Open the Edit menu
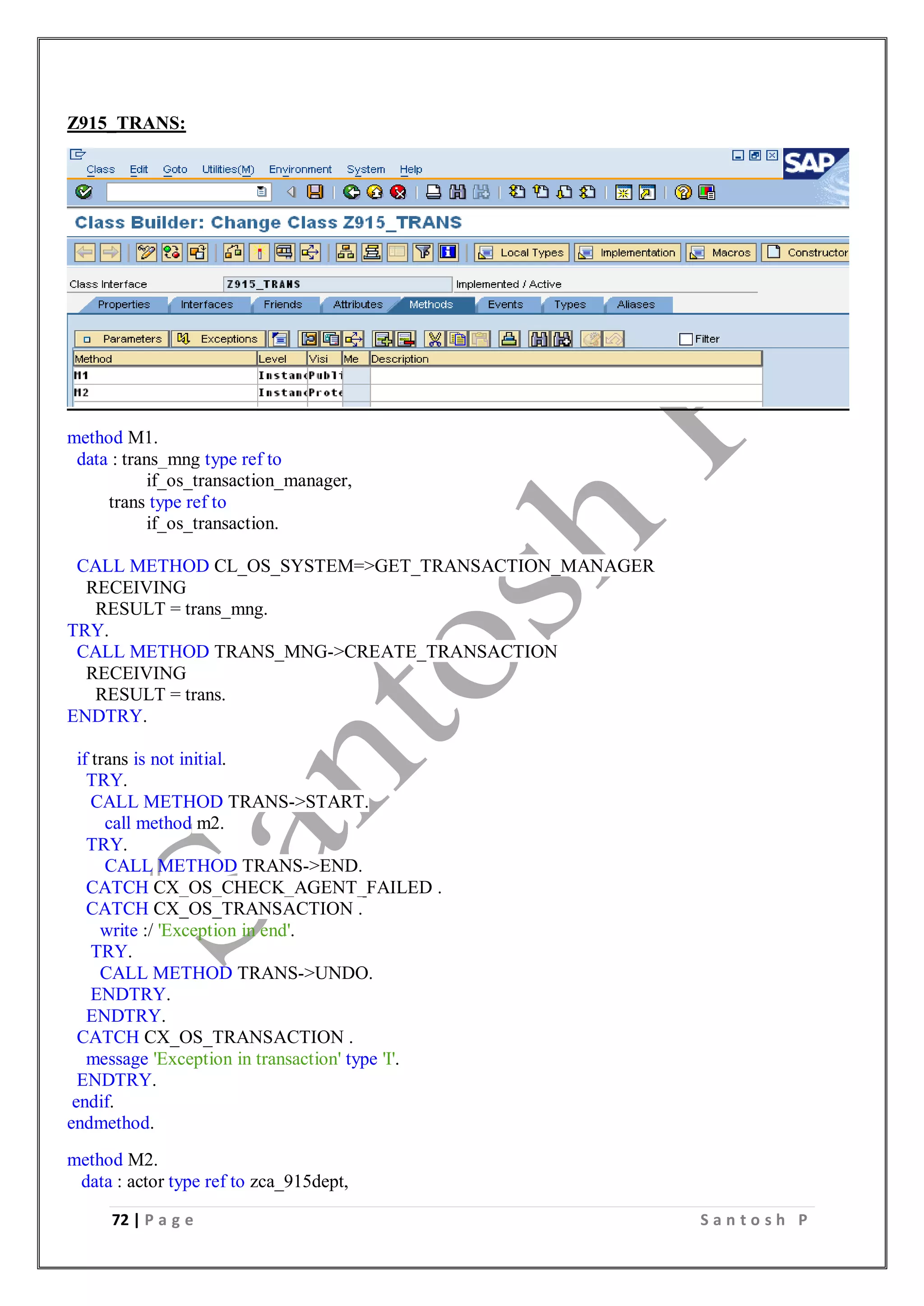Screen dimensions: 924x1306 (139, 170)
